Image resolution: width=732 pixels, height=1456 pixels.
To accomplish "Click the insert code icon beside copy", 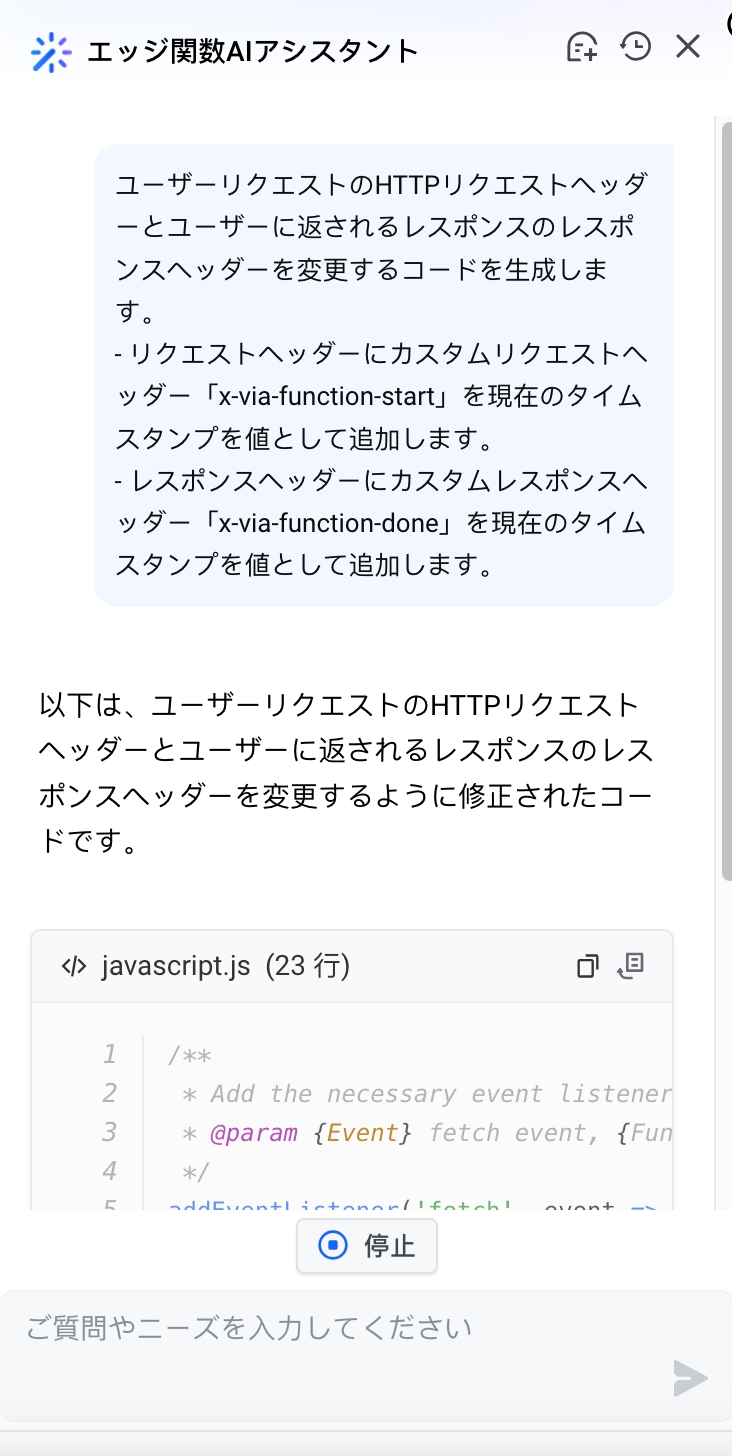I will [x=631, y=966].
